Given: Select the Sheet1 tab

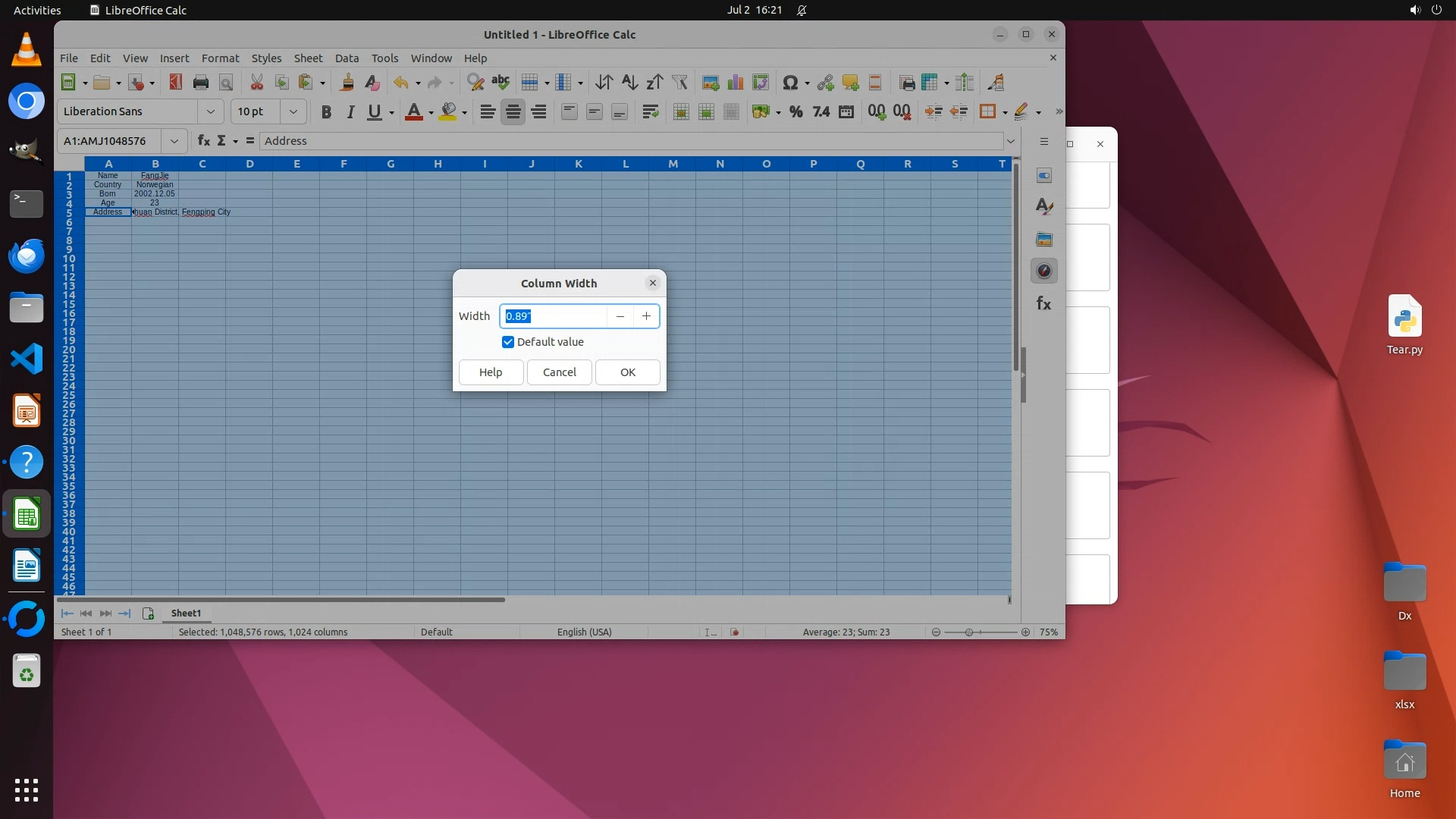Looking at the screenshot, I should coord(186,613).
